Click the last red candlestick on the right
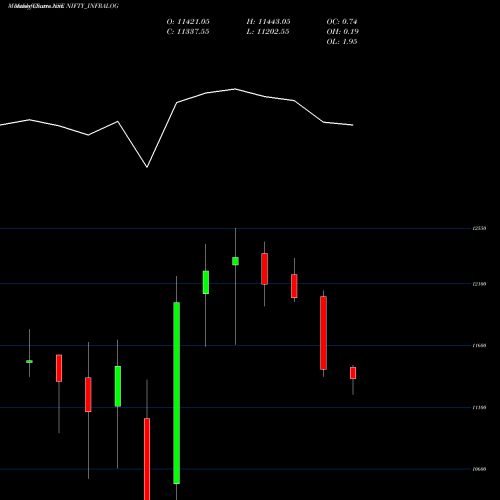 353,373
